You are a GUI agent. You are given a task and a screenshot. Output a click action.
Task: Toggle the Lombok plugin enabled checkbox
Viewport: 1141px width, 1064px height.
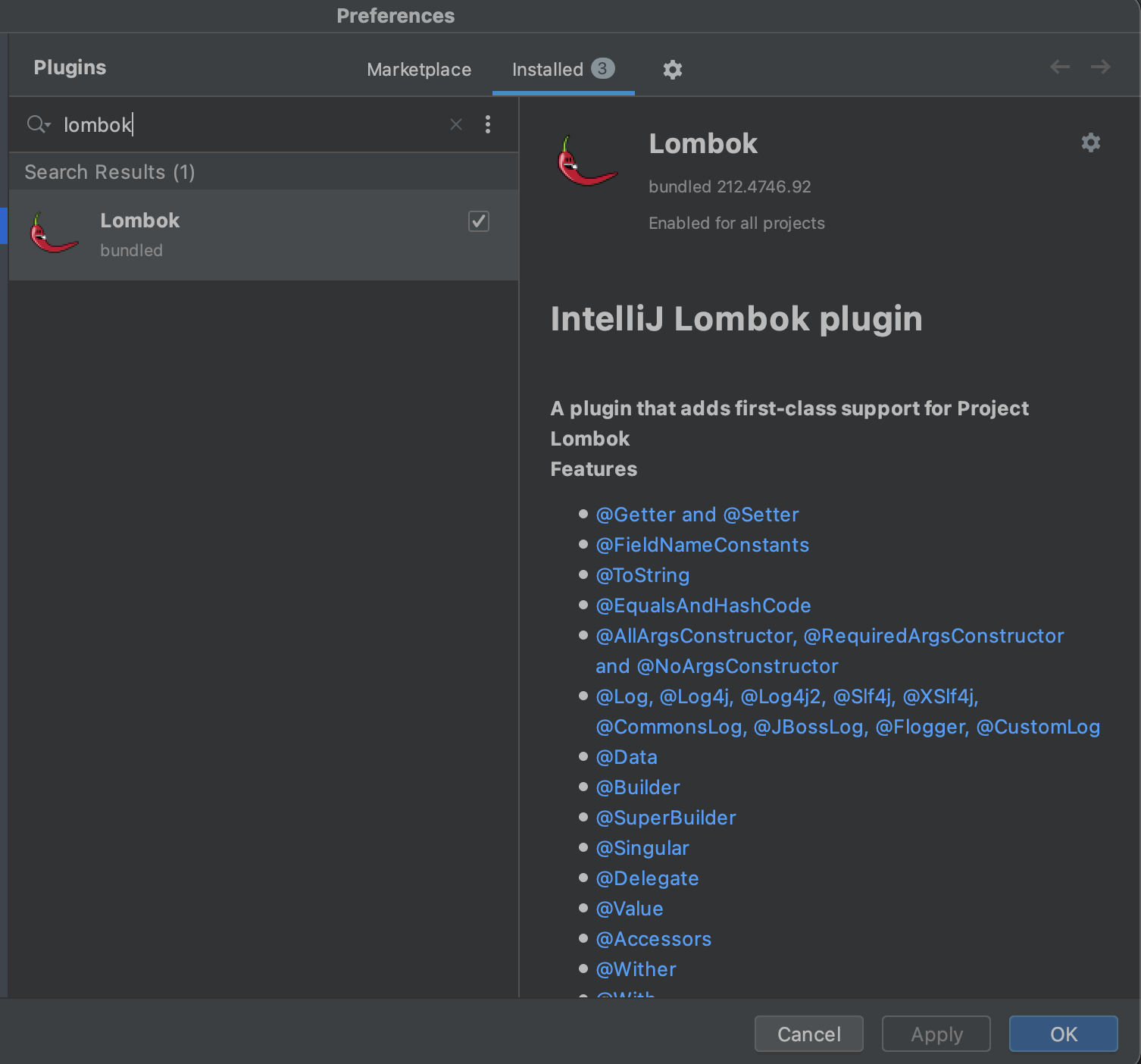click(479, 221)
